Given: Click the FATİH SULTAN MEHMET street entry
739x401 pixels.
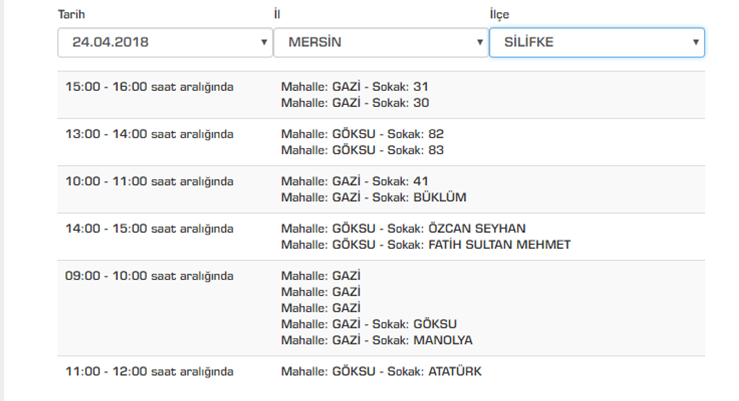Looking at the screenshot, I should pyautogui.click(x=426, y=244).
